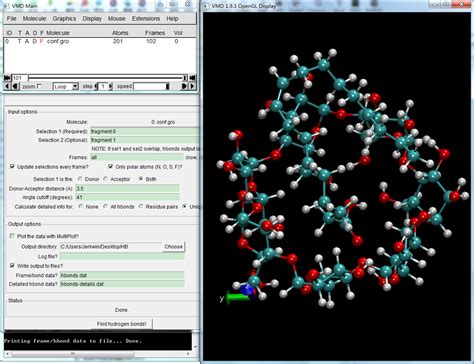Click the Frames input field
This screenshot has height=364, width=474.
pos(137,157)
